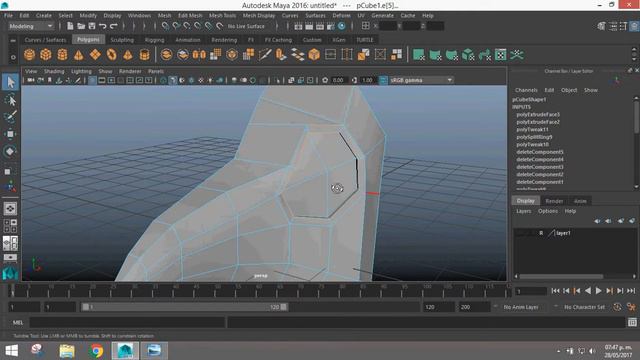The image size is (640, 360).
Task: Click the Redo arrow icon
Action: (x=113, y=26)
